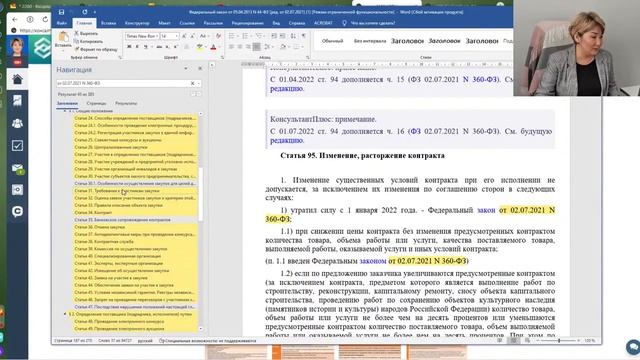The image size is (640, 360).
Task: Select the Без интервала style
Action: (x=370, y=41)
